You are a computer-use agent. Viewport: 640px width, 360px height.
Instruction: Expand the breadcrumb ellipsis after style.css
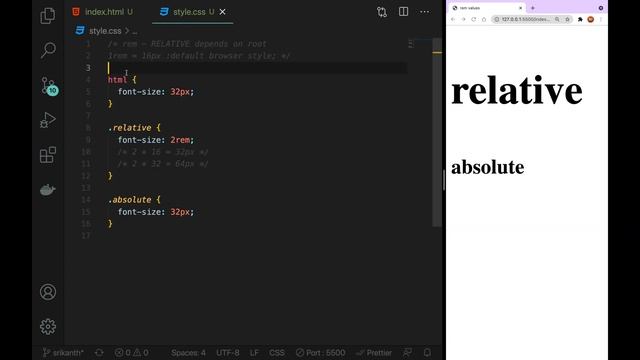point(135,31)
